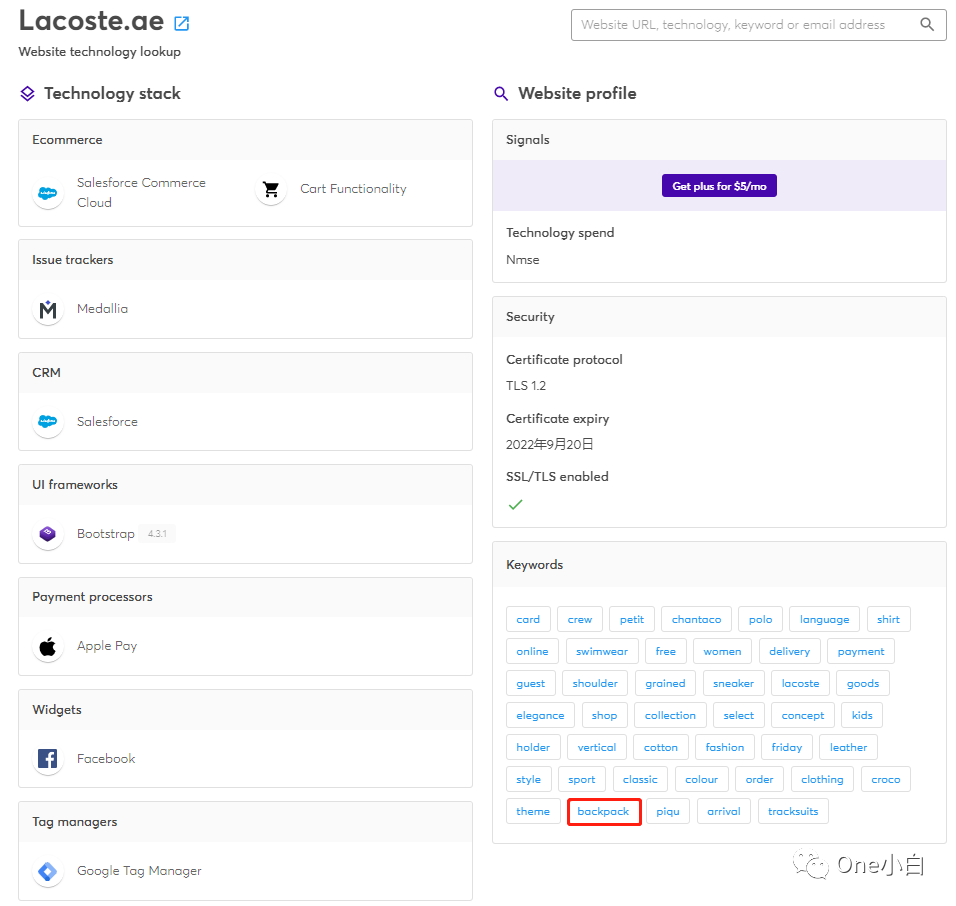Select the 'language' keyword tag
The width and height of the screenshot is (956, 906).
[824, 619]
